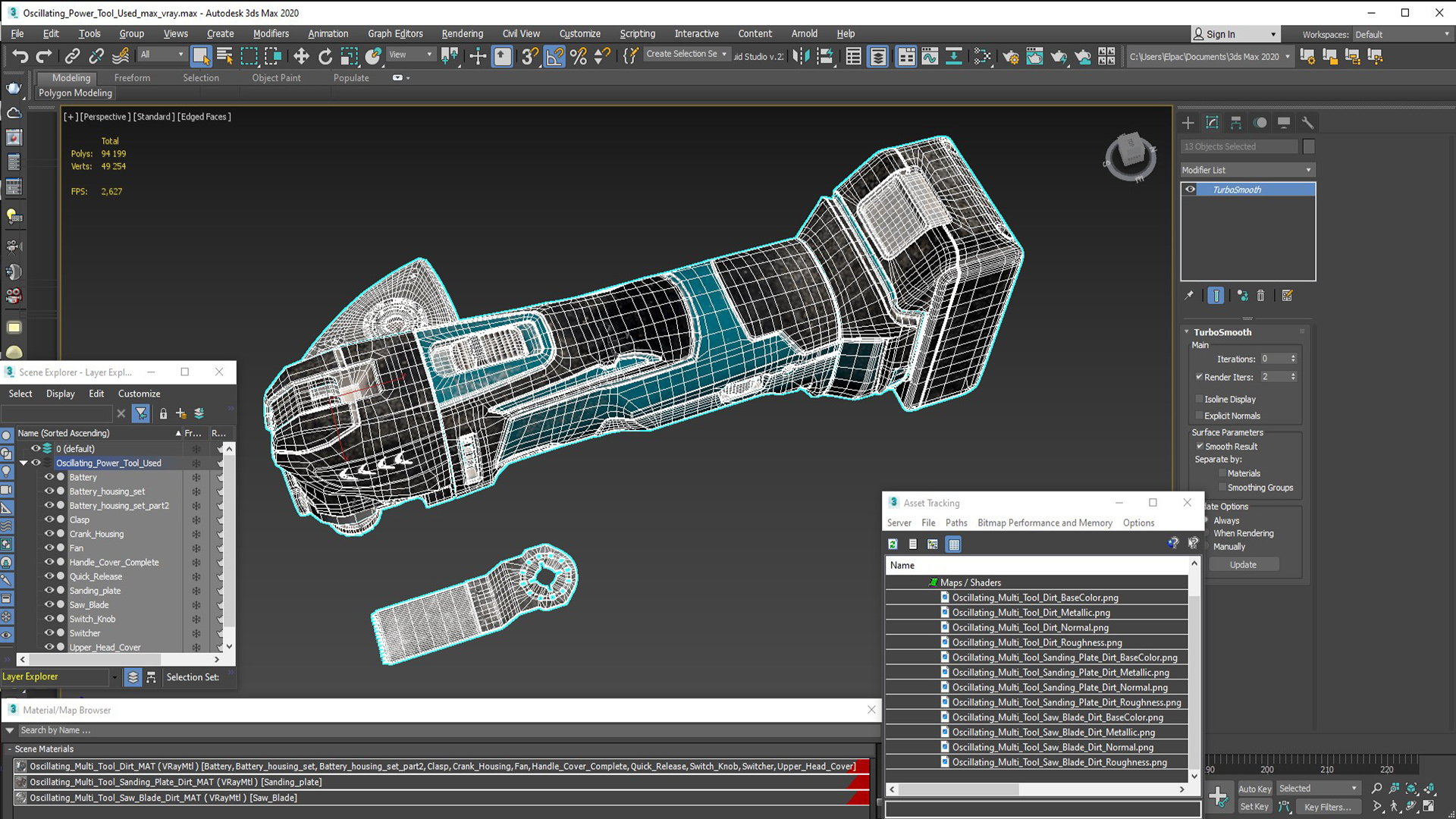Open the View reference coordinate dropdown
The width and height of the screenshot is (1456, 819).
(410, 55)
